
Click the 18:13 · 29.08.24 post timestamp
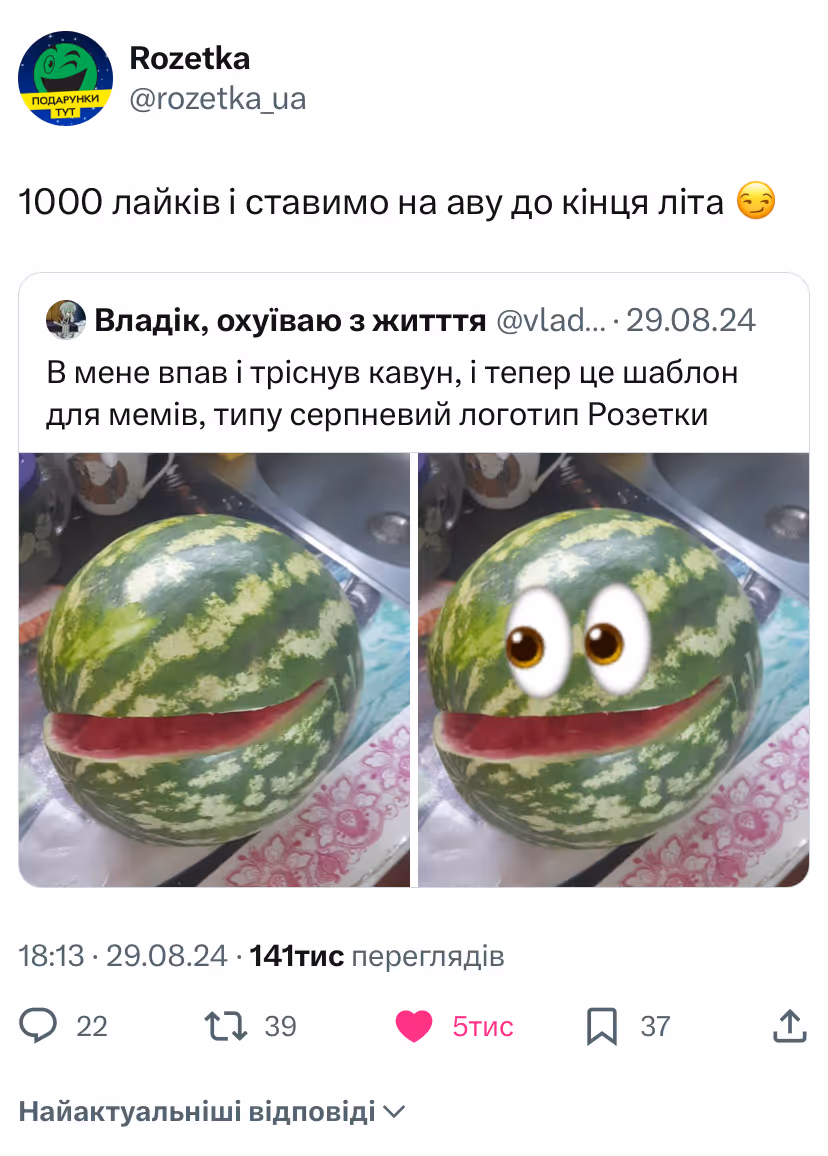coord(123,956)
